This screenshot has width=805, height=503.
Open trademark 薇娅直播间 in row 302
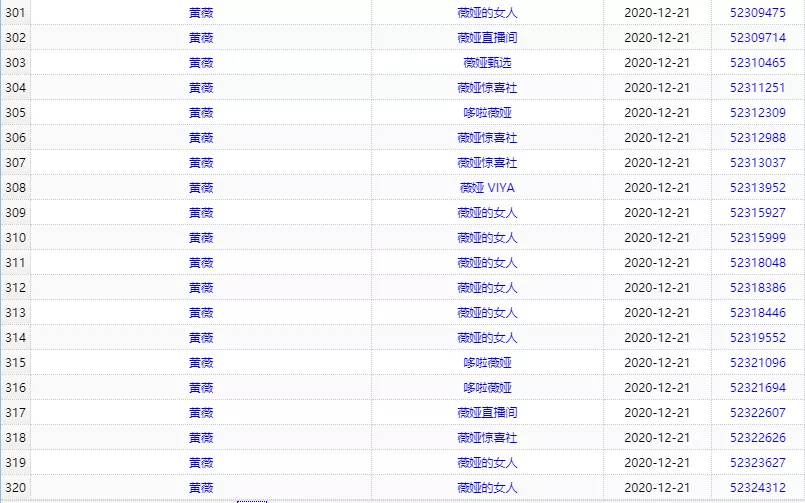487,37
